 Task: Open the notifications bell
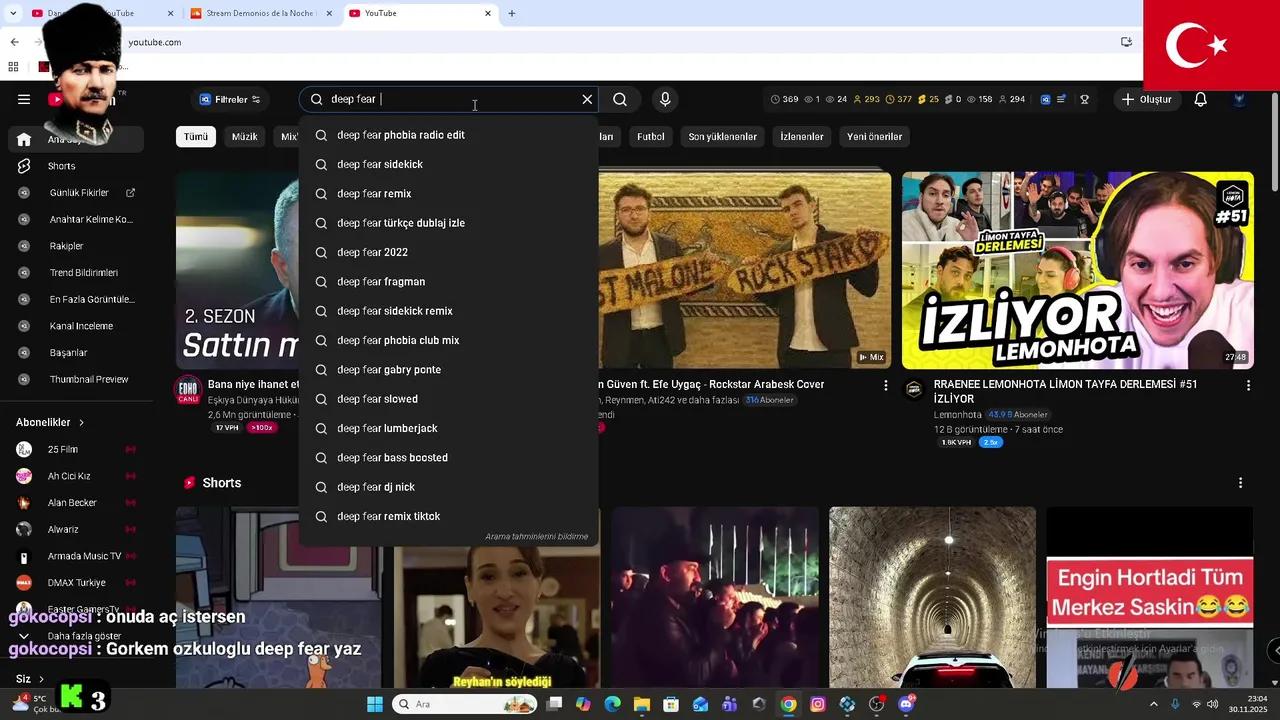click(x=1200, y=99)
